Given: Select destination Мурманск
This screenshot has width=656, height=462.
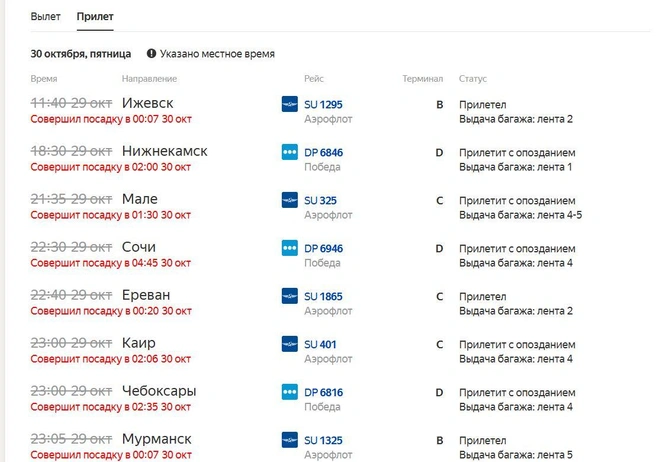Looking at the screenshot, I should [156, 439].
